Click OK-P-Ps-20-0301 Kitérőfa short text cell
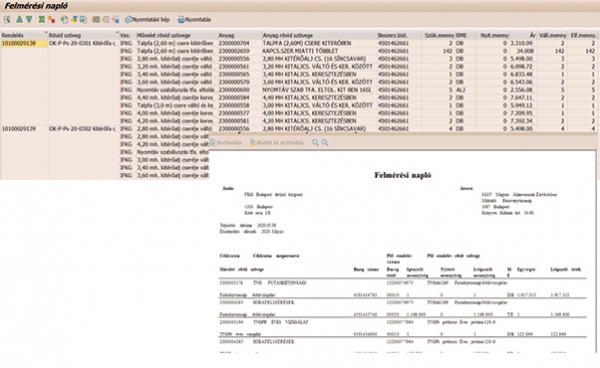Screen dimensions: 600x368 click(83, 43)
